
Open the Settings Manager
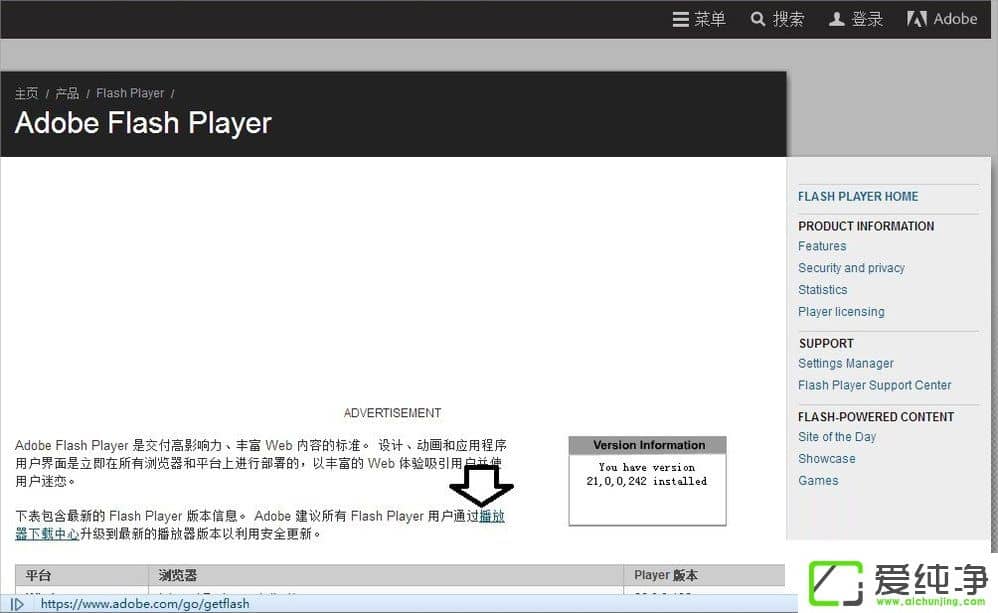click(845, 363)
